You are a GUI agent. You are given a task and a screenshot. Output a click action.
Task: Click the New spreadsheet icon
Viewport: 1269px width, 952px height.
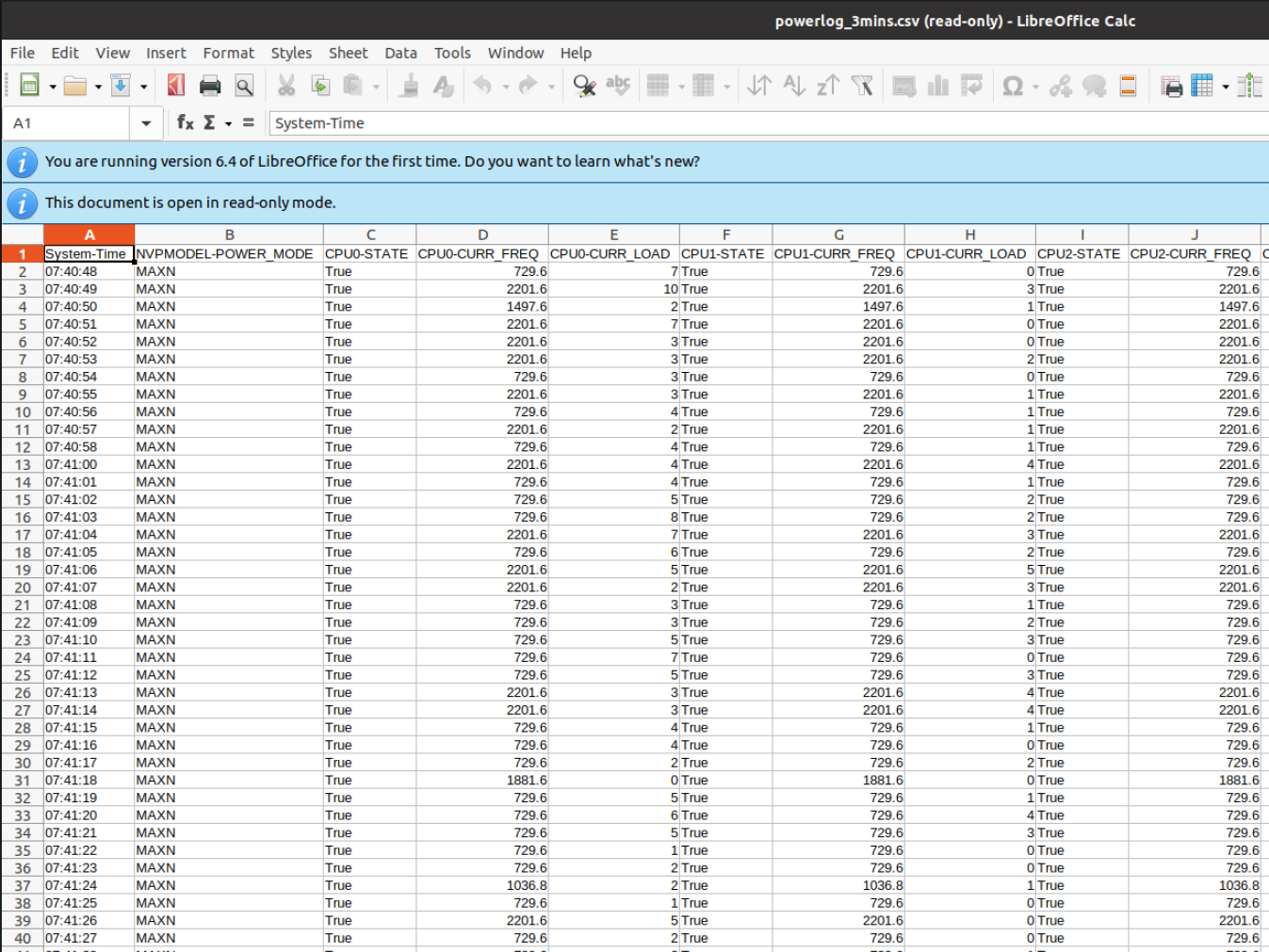29,86
